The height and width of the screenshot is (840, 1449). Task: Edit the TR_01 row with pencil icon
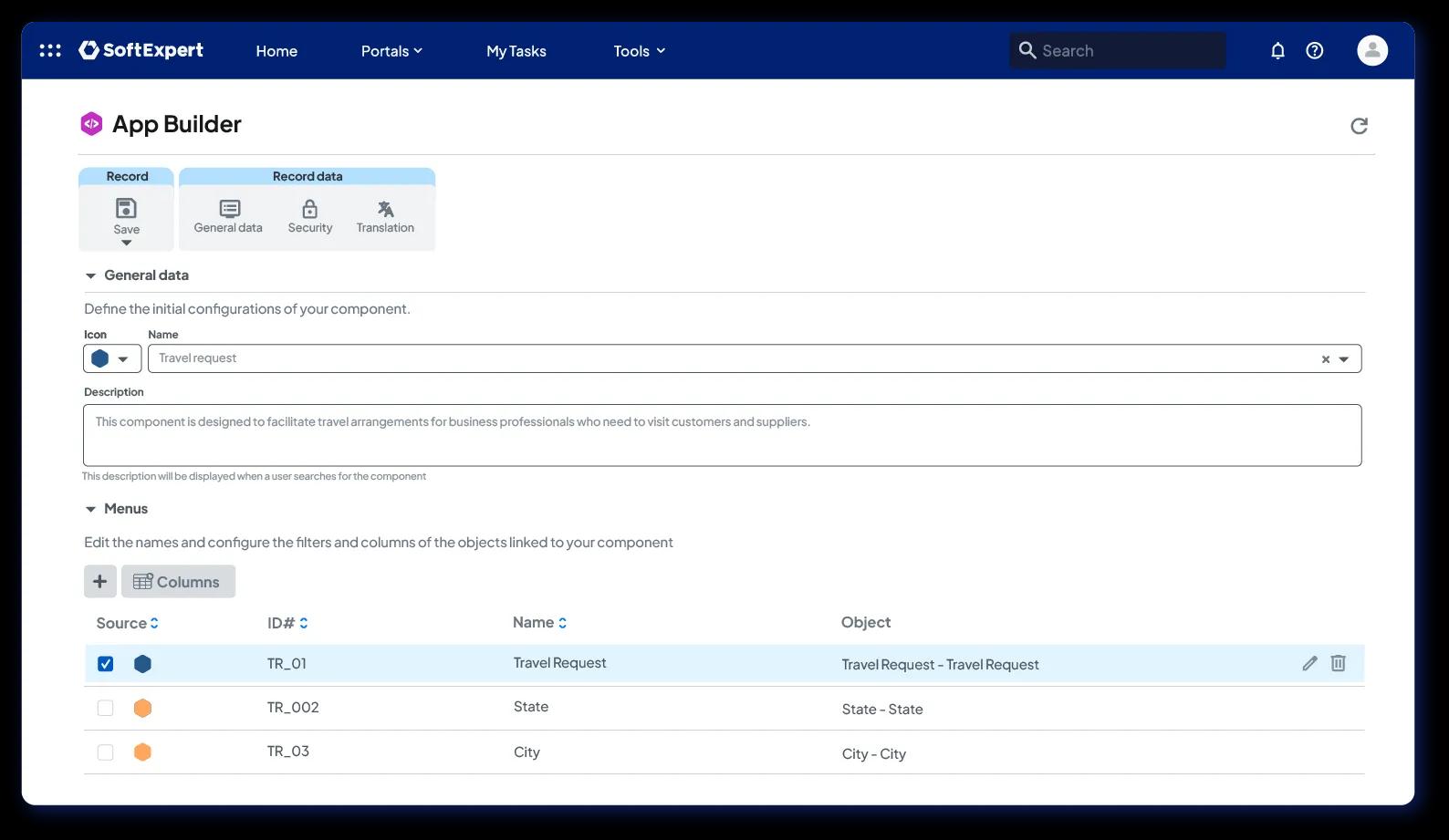coord(1309,663)
